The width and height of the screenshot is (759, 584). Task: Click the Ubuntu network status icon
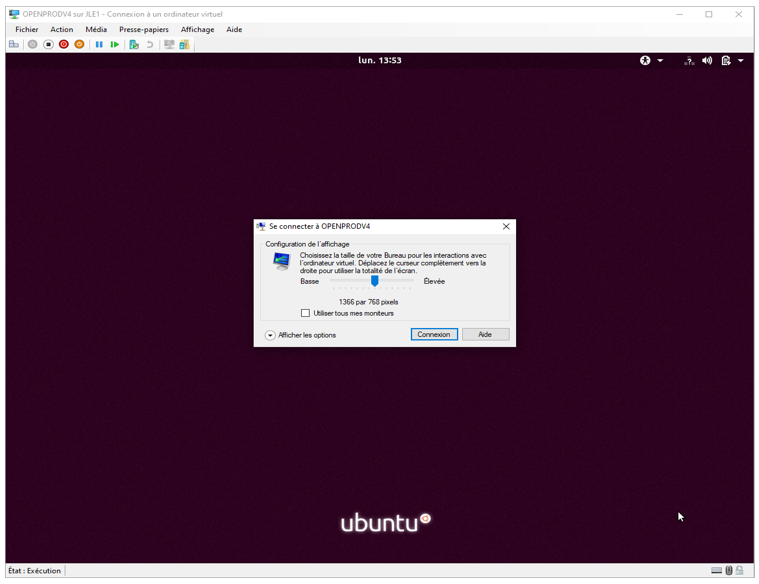point(689,61)
